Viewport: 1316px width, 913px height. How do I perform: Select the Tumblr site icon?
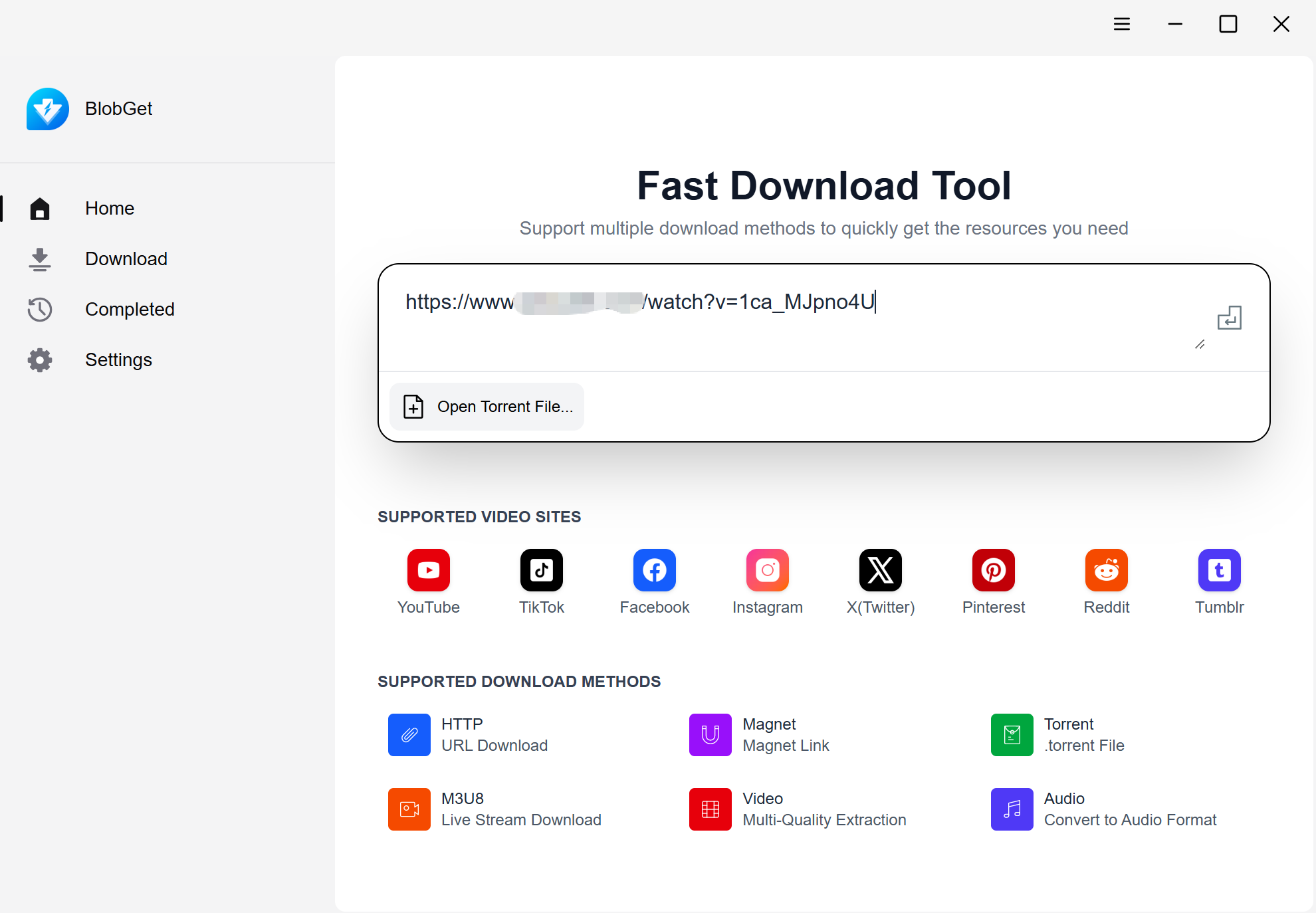(x=1219, y=570)
